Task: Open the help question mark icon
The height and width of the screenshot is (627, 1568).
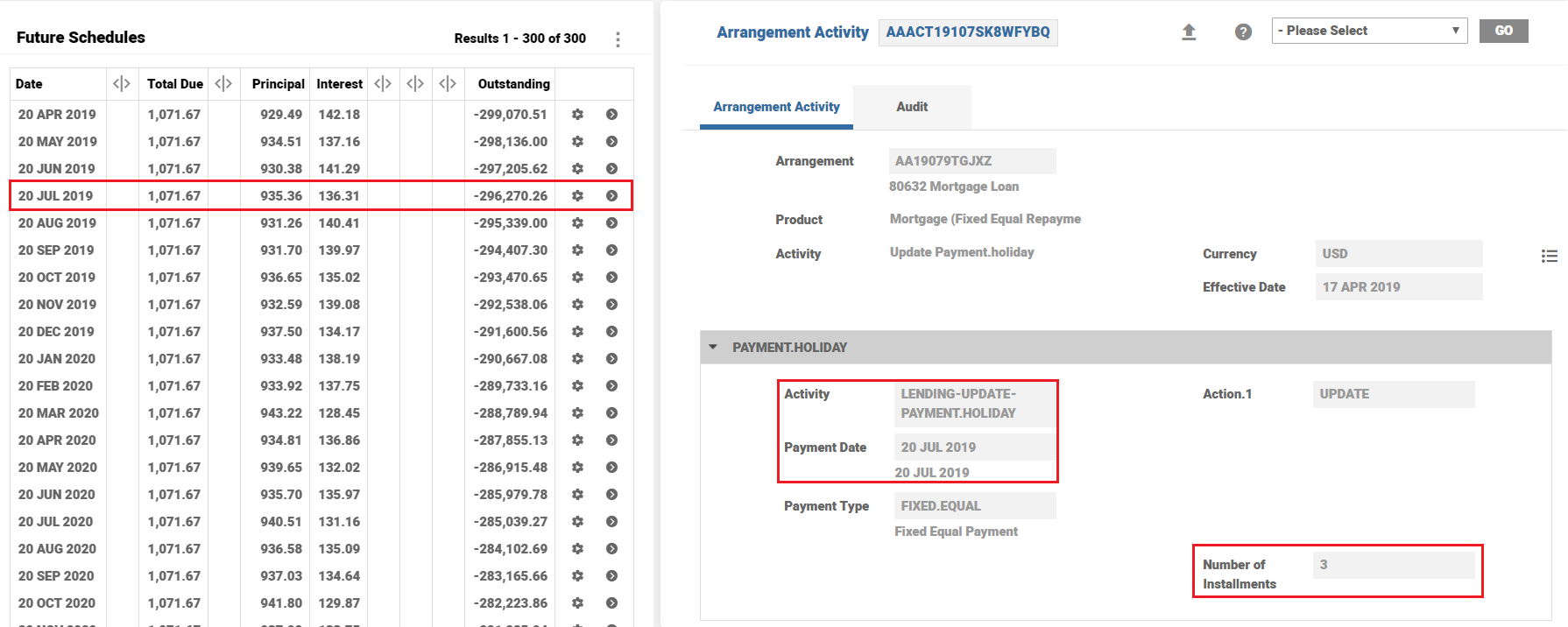Action: tap(1242, 32)
